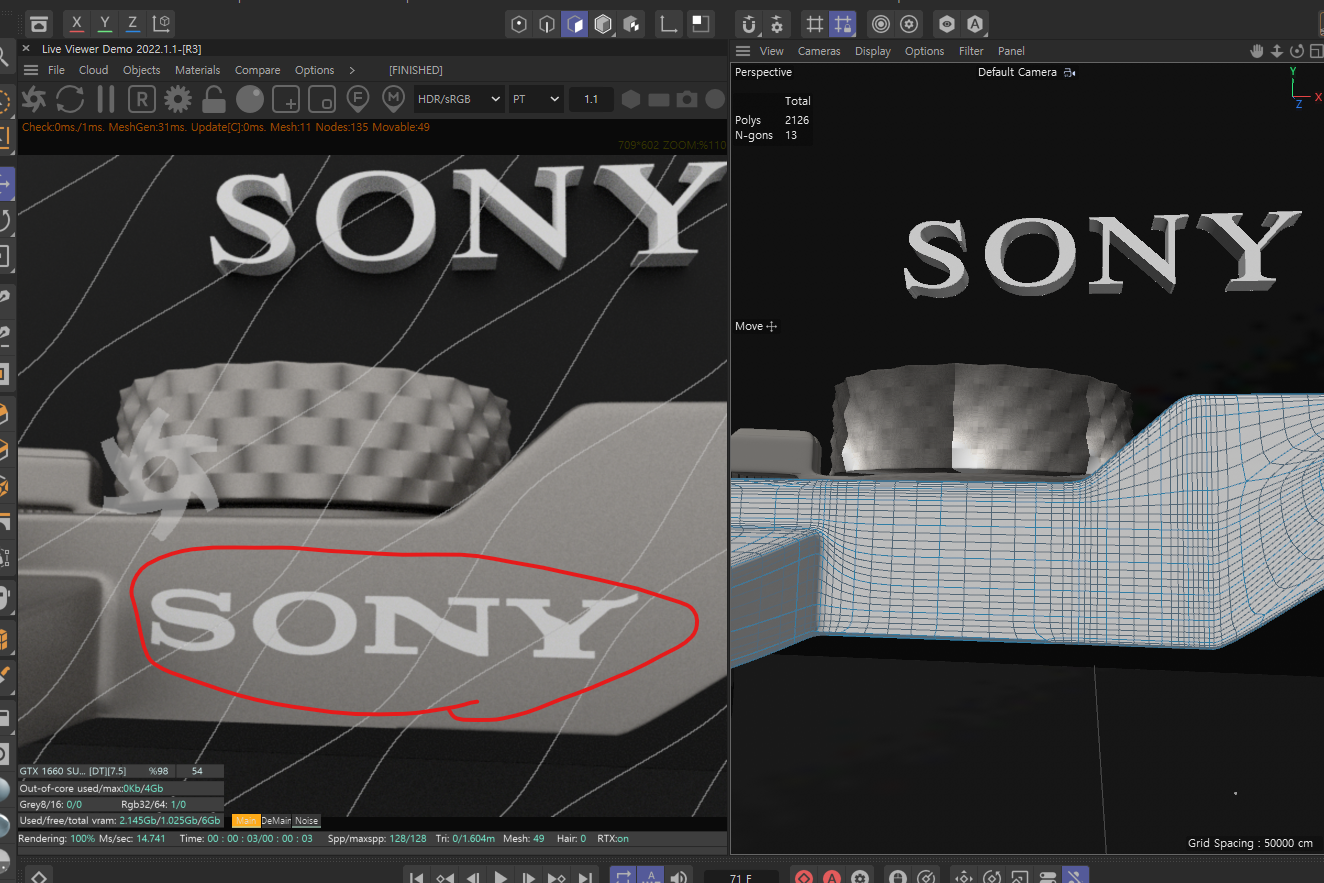The width and height of the screenshot is (1324, 883).
Task: Open viewport hamburger menu
Action: click(x=742, y=51)
